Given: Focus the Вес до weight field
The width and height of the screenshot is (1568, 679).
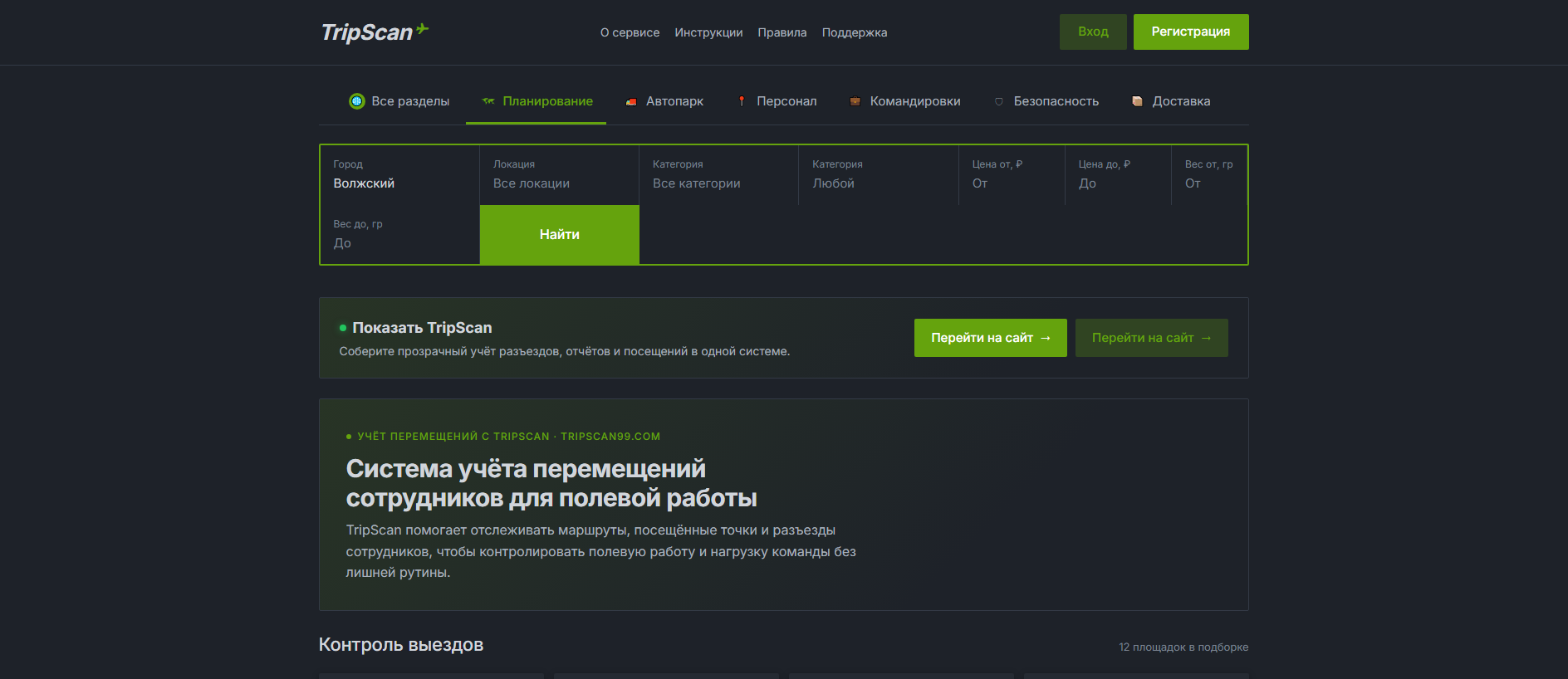Looking at the screenshot, I should (399, 235).
